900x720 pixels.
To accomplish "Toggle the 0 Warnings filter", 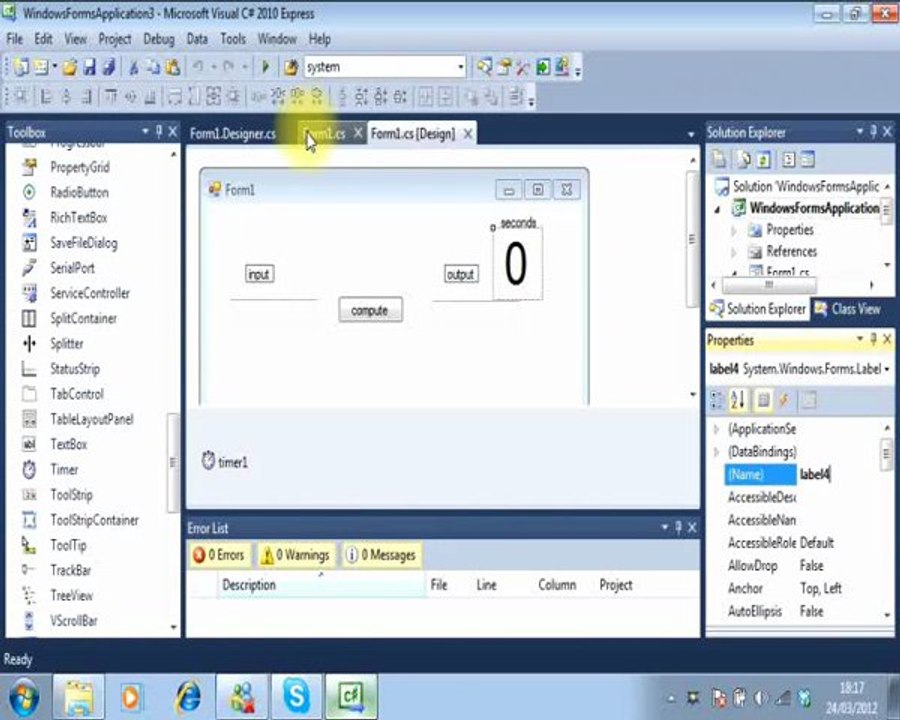I will (x=296, y=555).
